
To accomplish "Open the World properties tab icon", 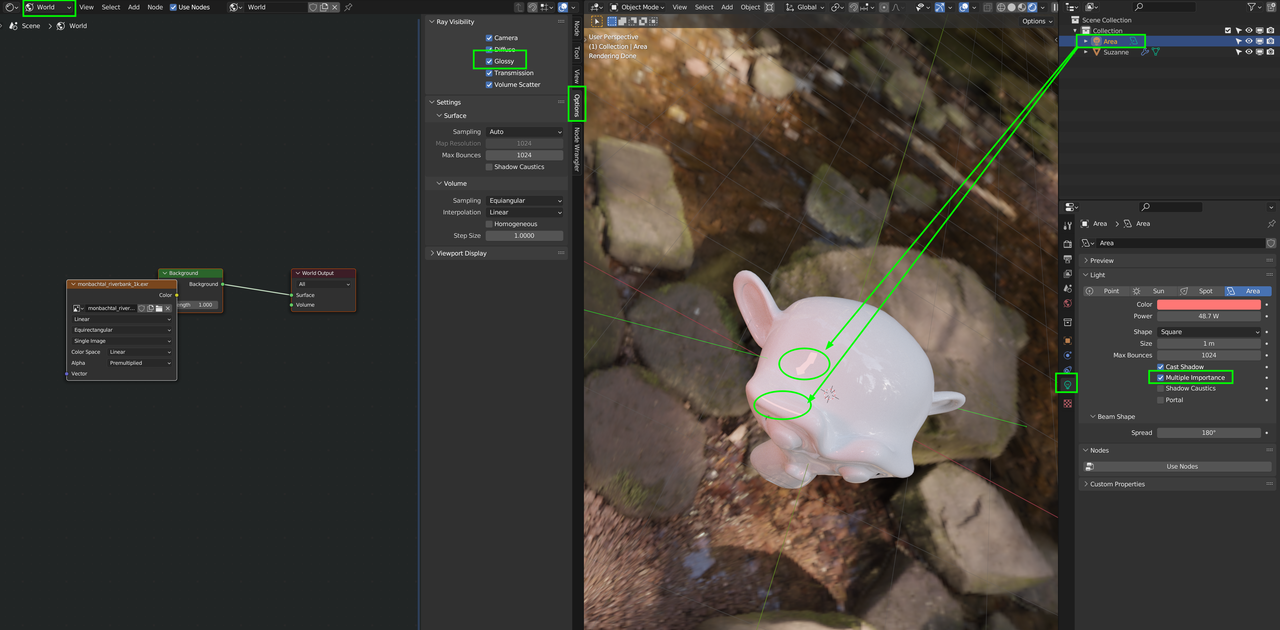I will tap(1067, 304).
